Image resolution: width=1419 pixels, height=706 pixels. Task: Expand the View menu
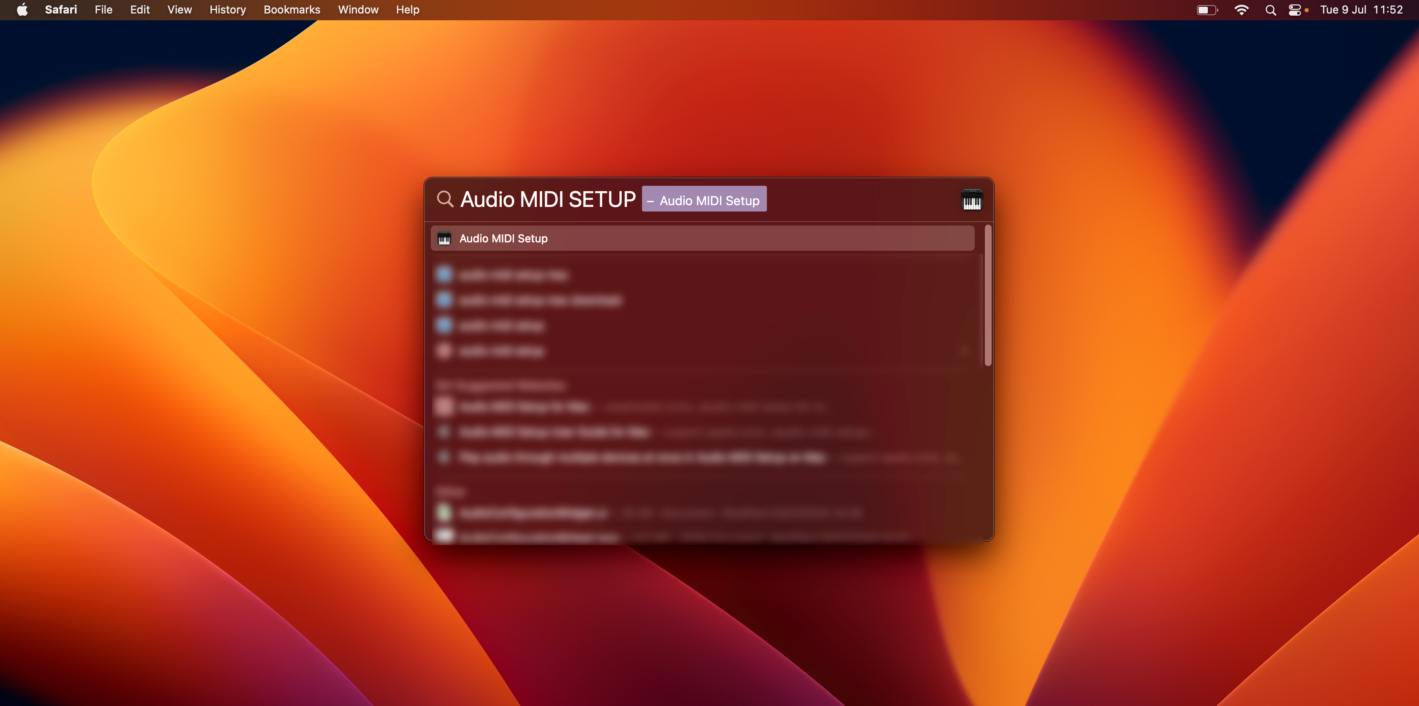pos(179,10)
